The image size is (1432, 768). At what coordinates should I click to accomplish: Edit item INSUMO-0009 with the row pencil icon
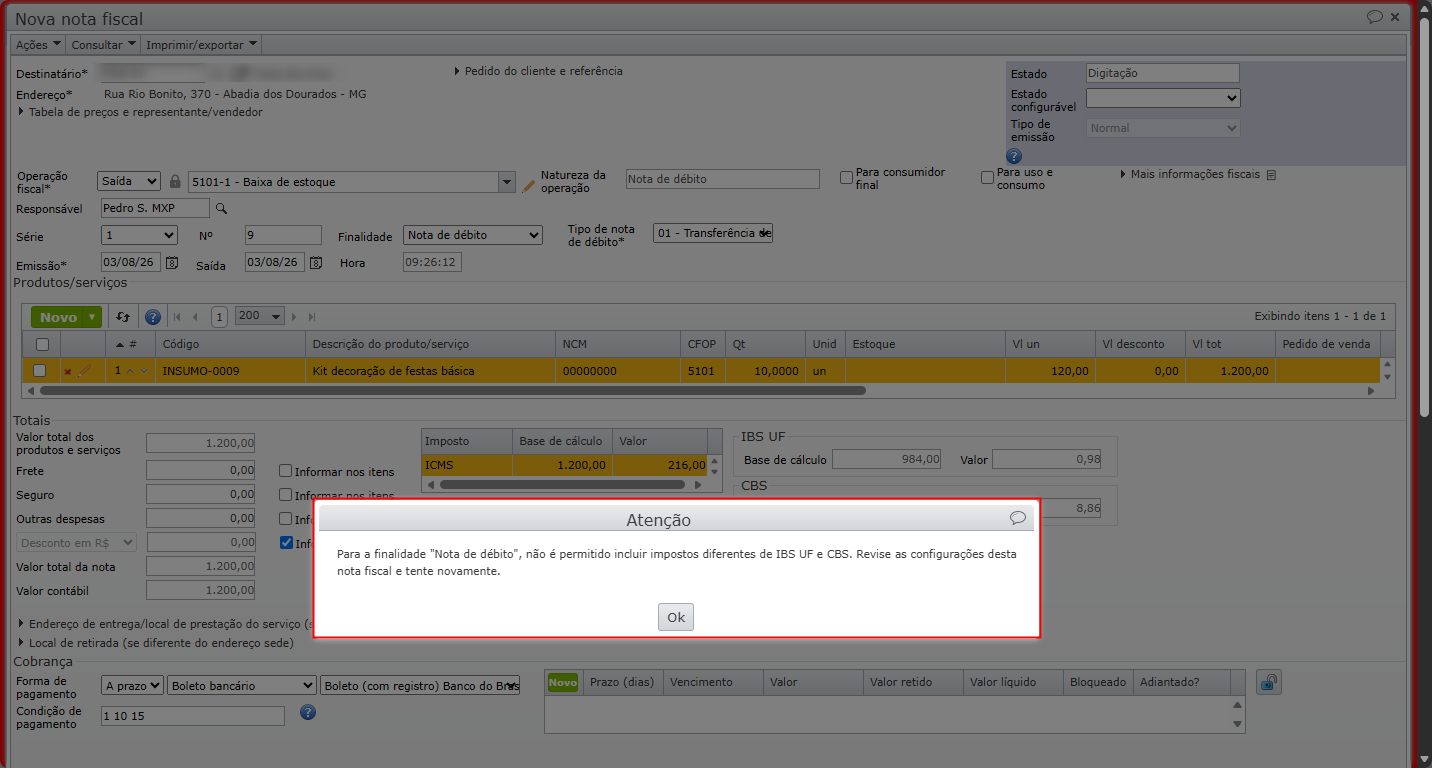(84, 371)
